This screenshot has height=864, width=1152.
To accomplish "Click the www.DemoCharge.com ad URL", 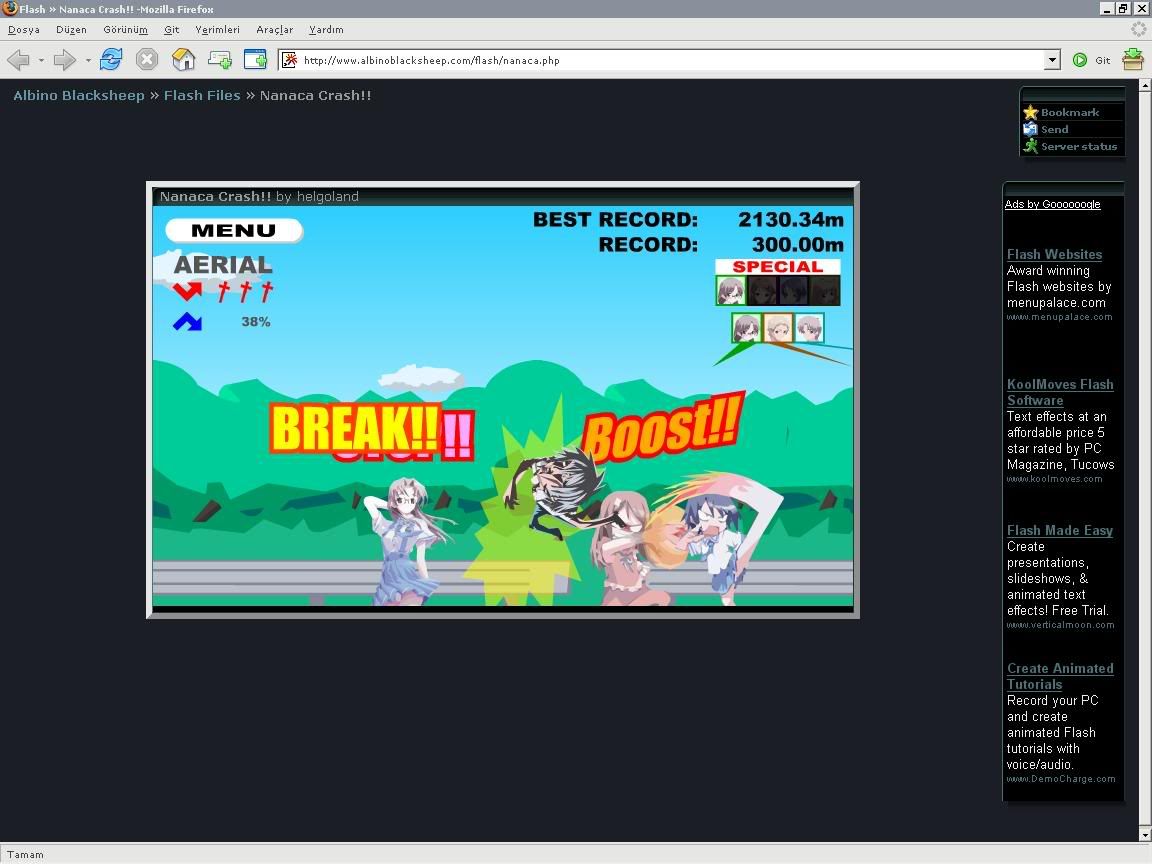I will tap(1061, 779).
